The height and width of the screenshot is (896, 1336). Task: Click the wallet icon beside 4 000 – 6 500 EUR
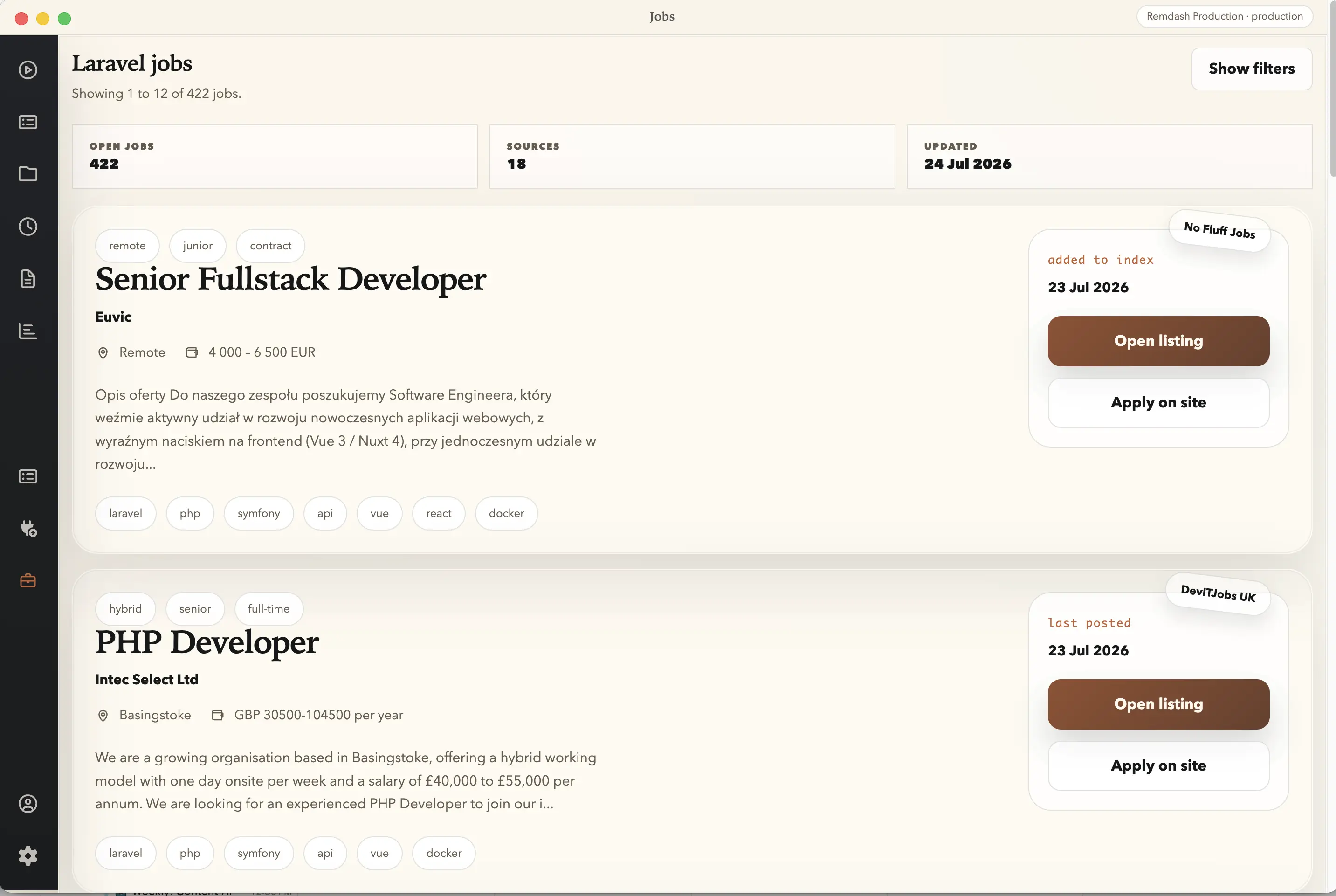click(x=192, y=352)
